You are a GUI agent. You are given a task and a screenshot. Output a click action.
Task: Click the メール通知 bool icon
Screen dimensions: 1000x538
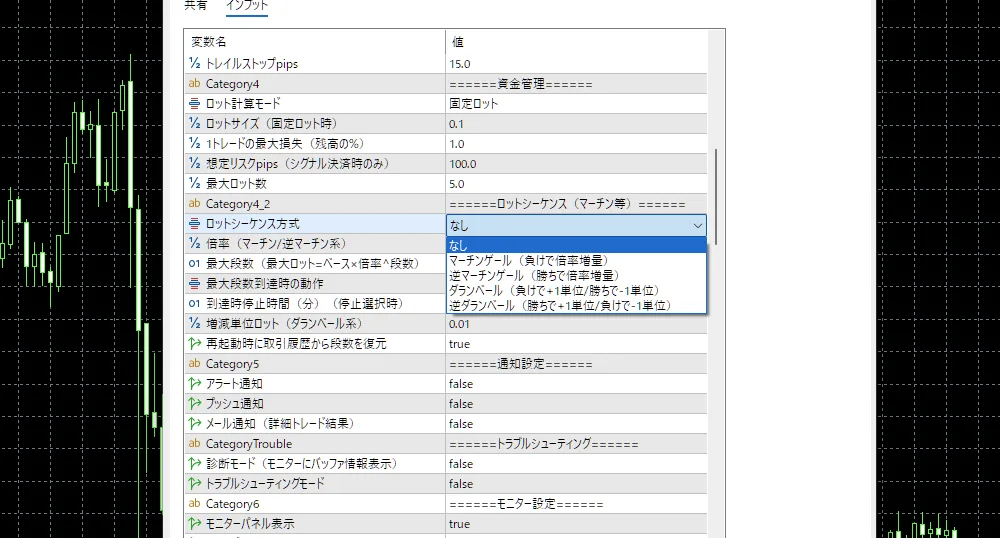(195, 424)
